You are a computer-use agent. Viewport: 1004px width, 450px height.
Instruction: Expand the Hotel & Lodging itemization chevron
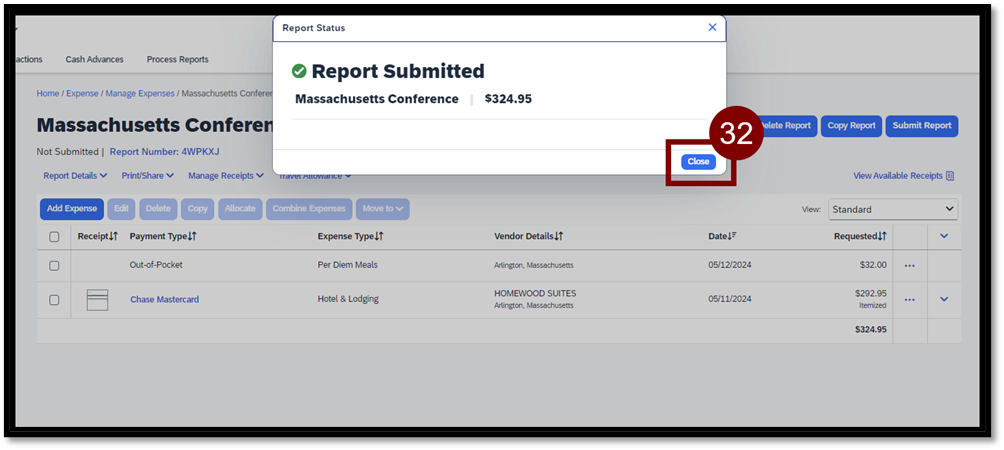coord(943,299)
